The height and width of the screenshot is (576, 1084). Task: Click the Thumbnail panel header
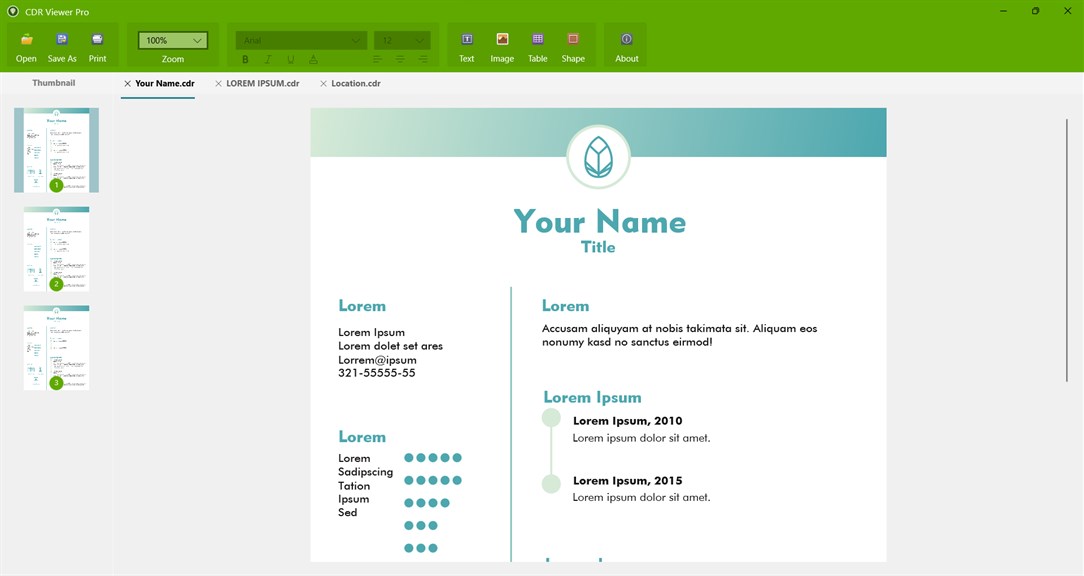54,82
